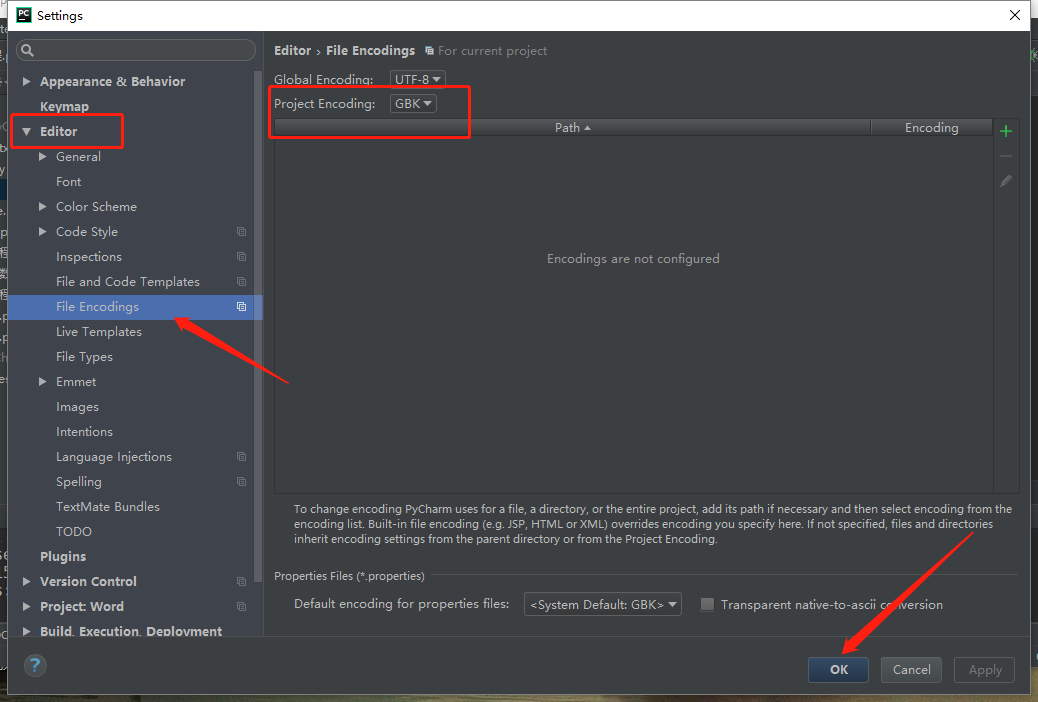The width and height of the screenshot is (1038, 702).
Task: Expand the Color Scheme node arrow
Action: pyautogui.click(x=42, y=207)
